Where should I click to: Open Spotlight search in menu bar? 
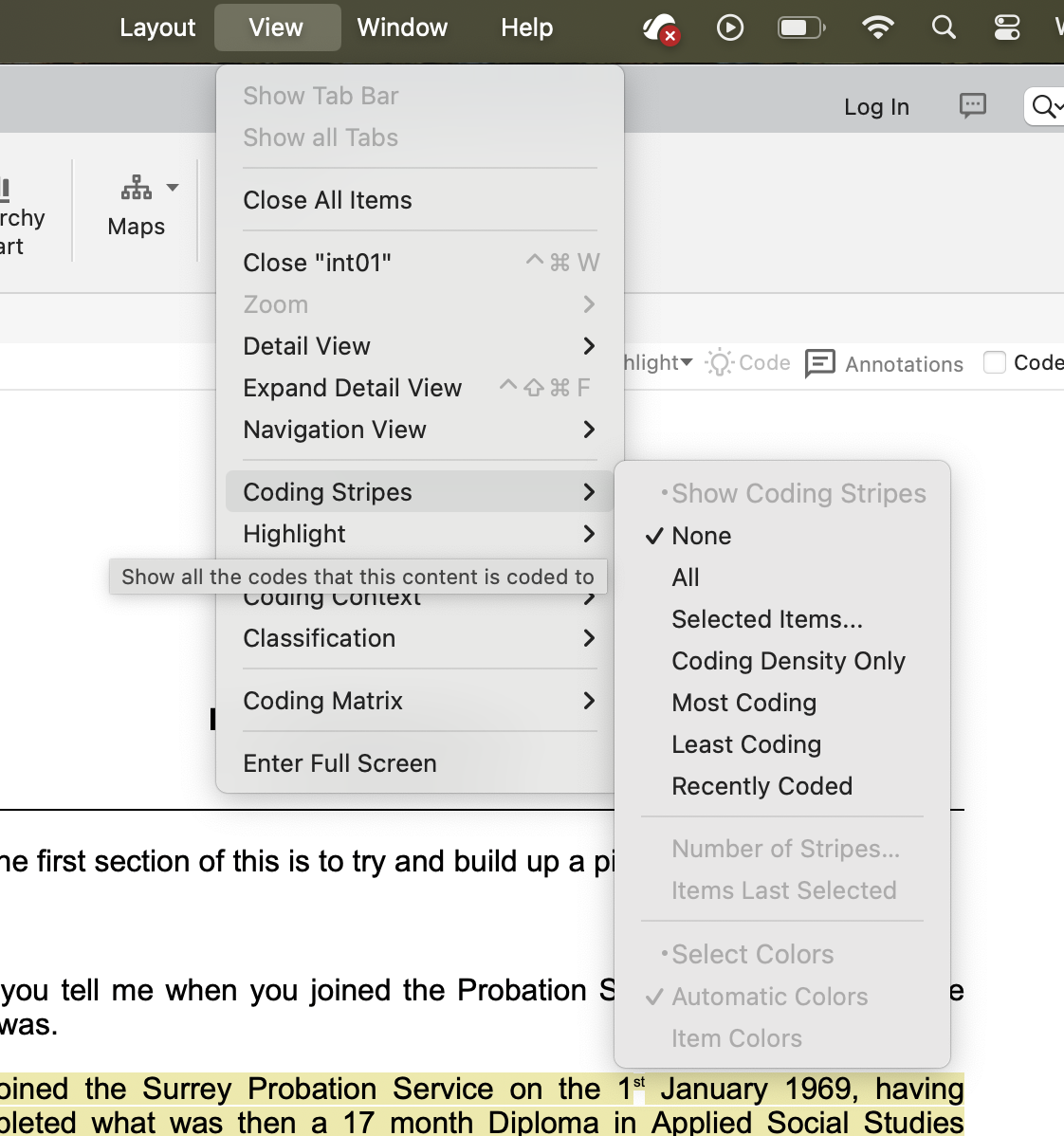(x=944, y=27)
